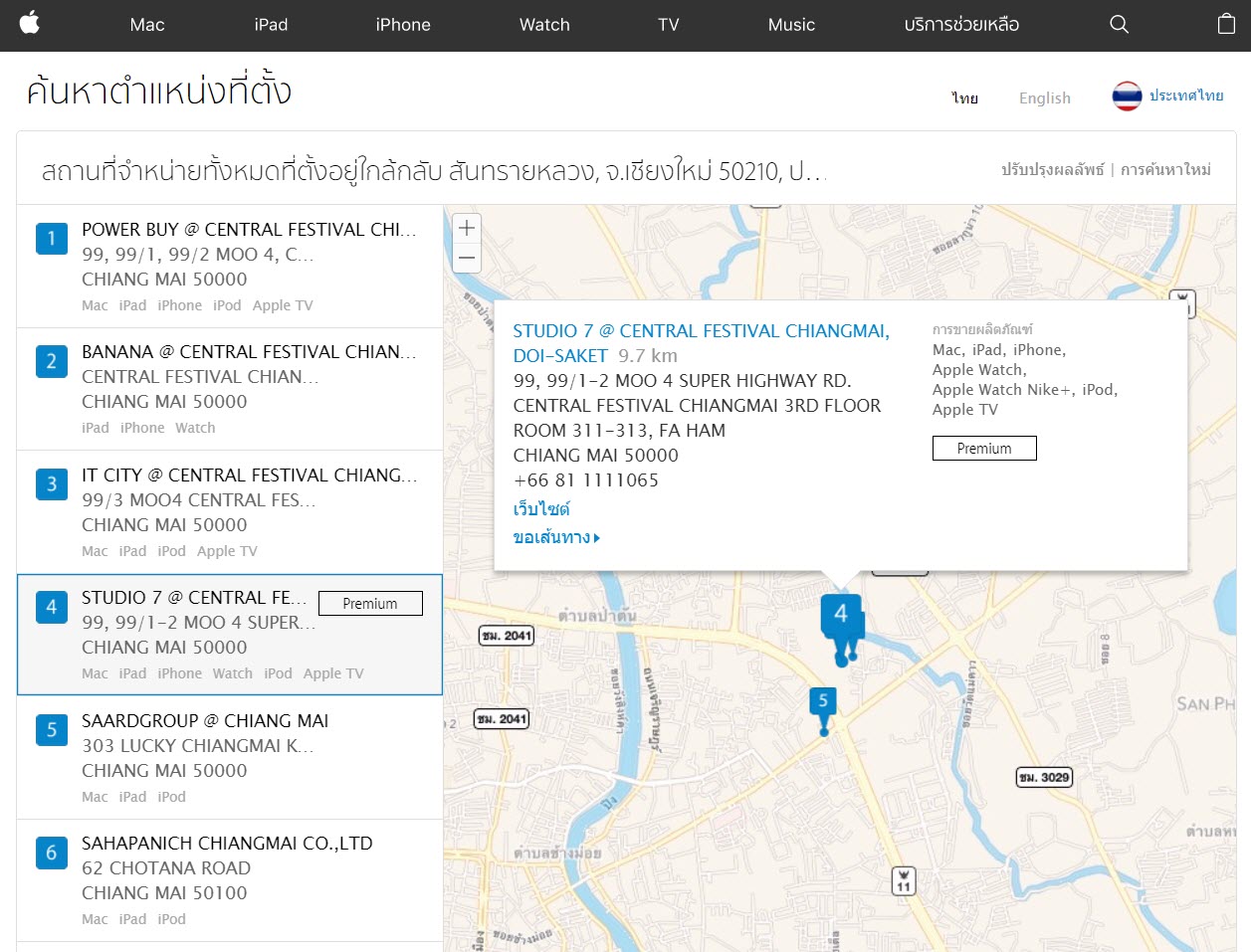Click ขอเส้นทาง directions link
Image resolution: width=1251 pixels, height=952 pixels.
[555, 538]
